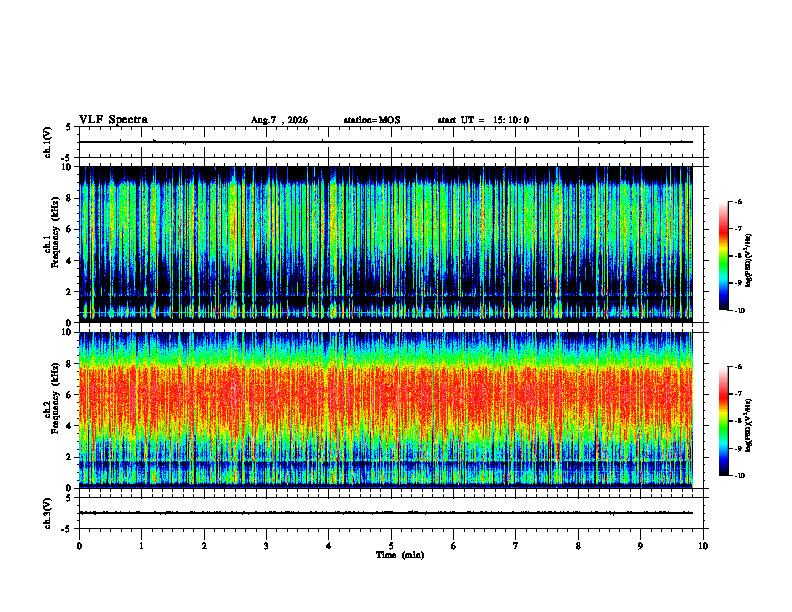
Task: Click the 'ch.1(V)' waveform axis label
Action: click(47, 142)
